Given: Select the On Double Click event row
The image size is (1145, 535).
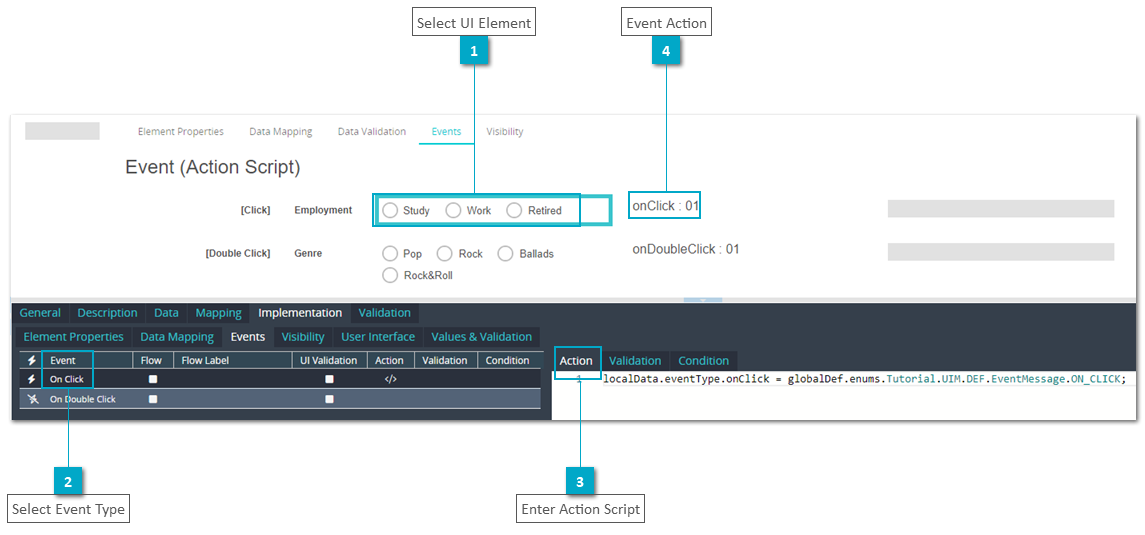Looking at the screenshot, I should pyautogui.click(x=281, y=399).
